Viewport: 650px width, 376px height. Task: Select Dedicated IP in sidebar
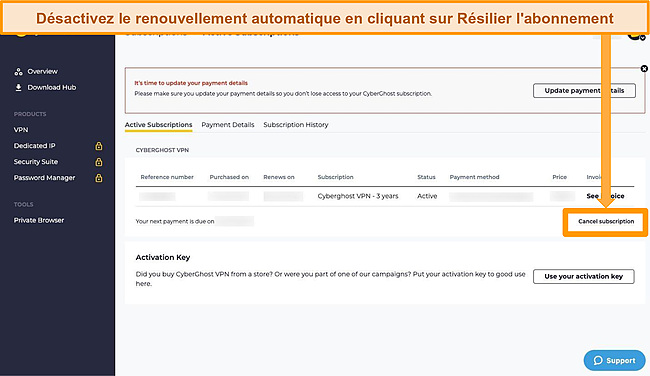coord(34,146)
